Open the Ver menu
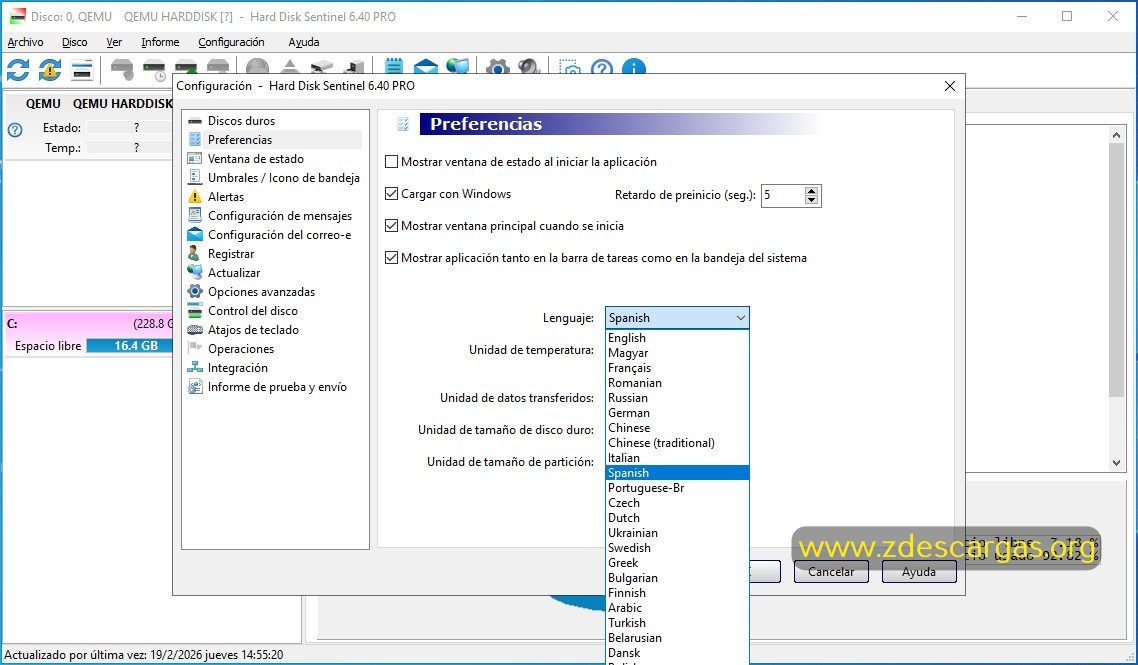1138x665 pixels. pyautogui.click(x=114, y=42)
